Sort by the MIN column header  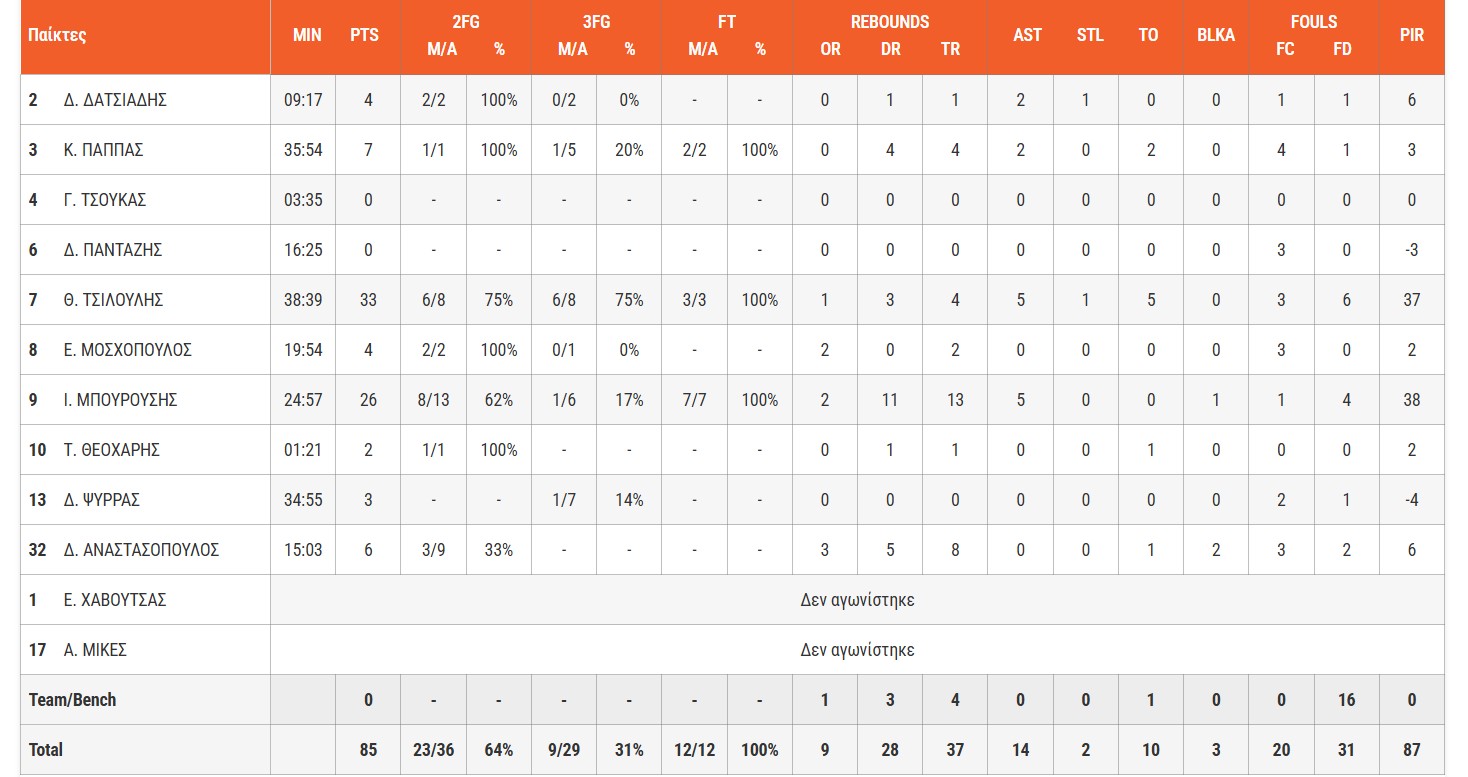pos(307,35)
